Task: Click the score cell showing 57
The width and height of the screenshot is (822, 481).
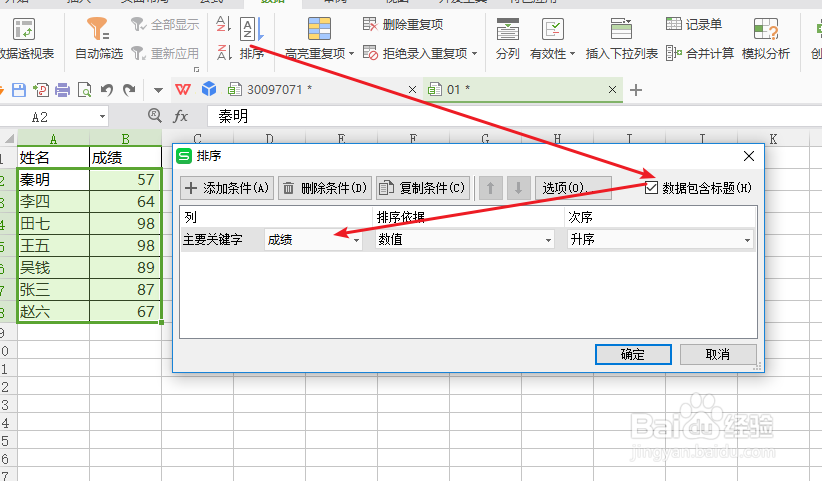Action: (125, 180)
